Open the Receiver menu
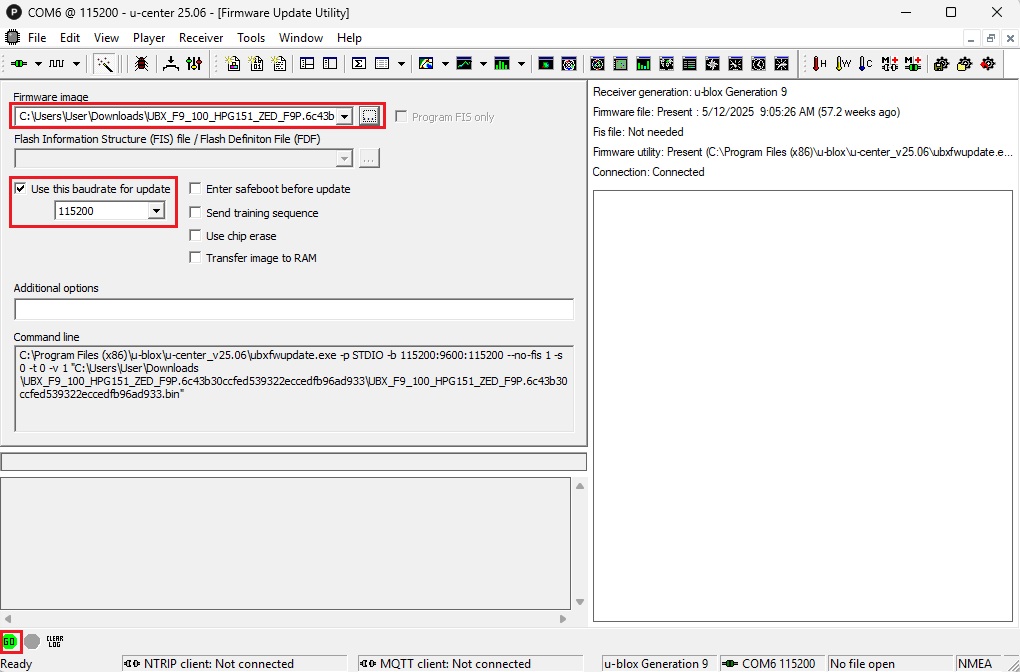Viewport: 1020px width, 672px height. click(201, 38)
